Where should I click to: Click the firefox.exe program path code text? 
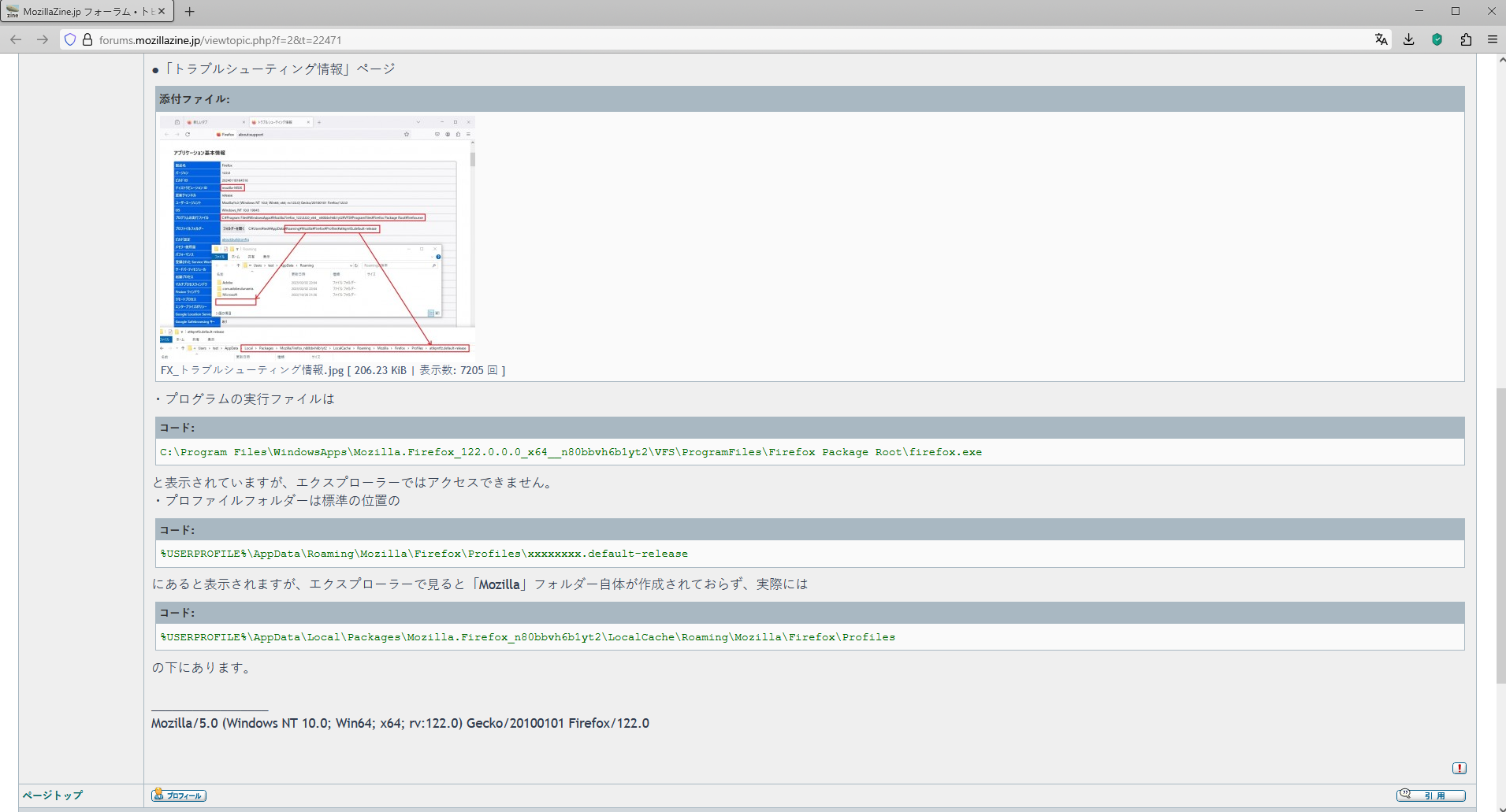point(571,452)
